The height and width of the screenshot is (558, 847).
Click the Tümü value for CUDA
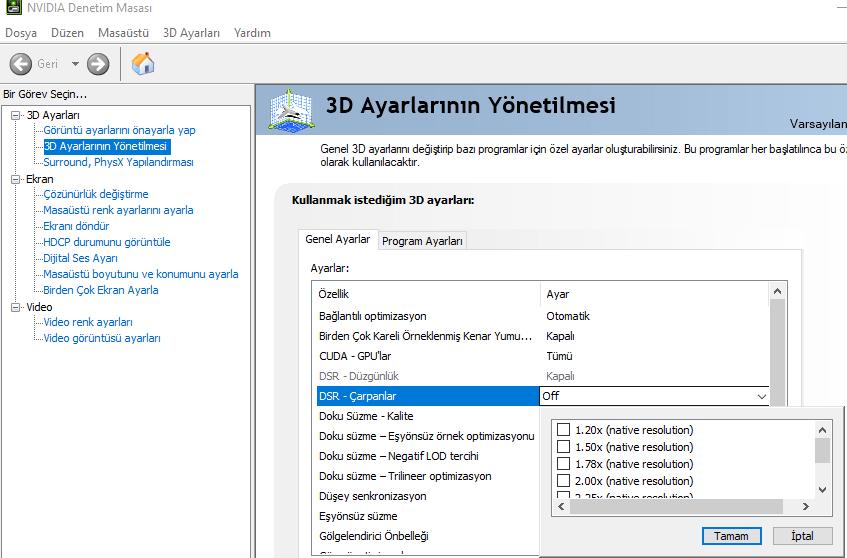(559, 356)
